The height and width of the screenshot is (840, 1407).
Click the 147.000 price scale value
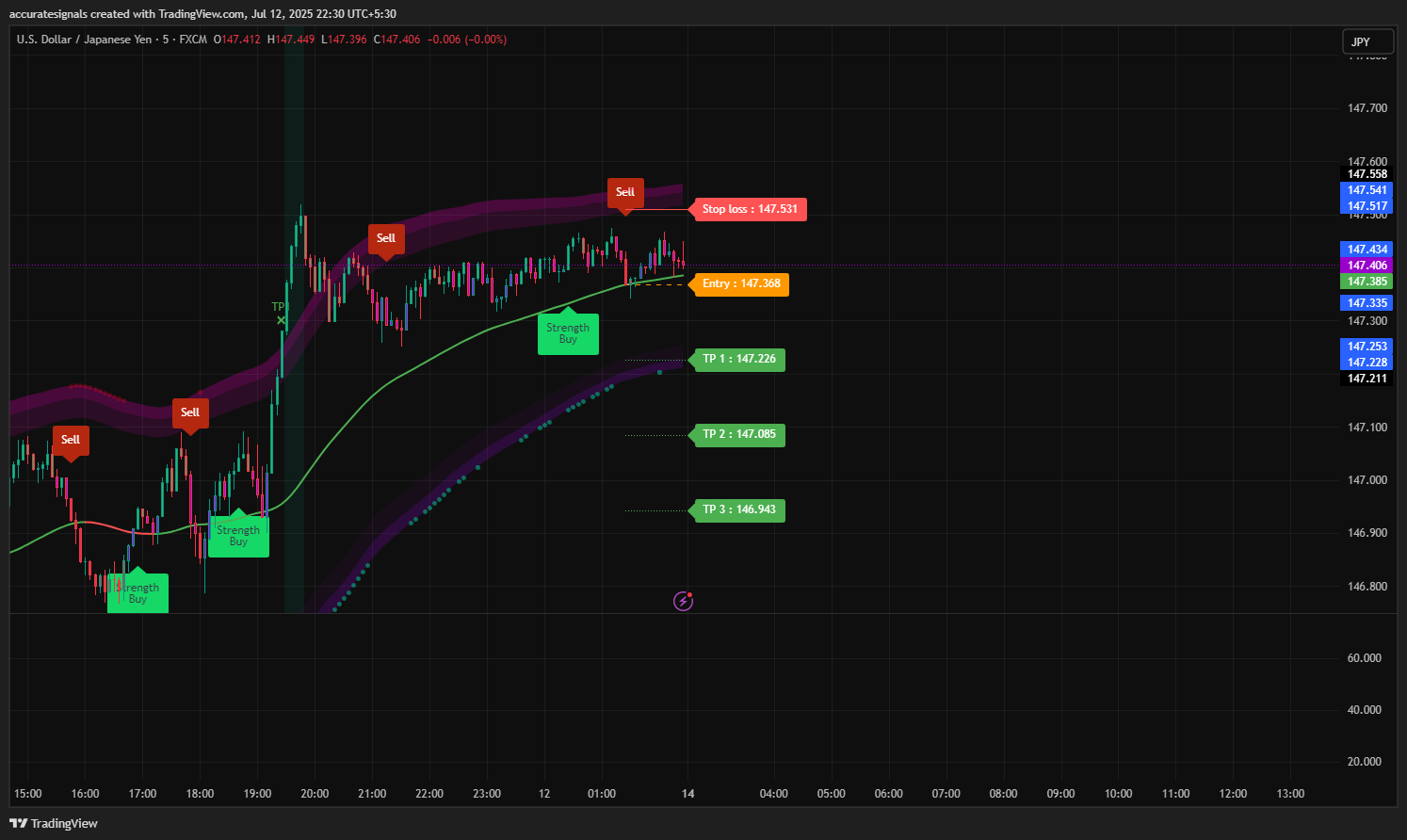click(x=1367, y=480)
